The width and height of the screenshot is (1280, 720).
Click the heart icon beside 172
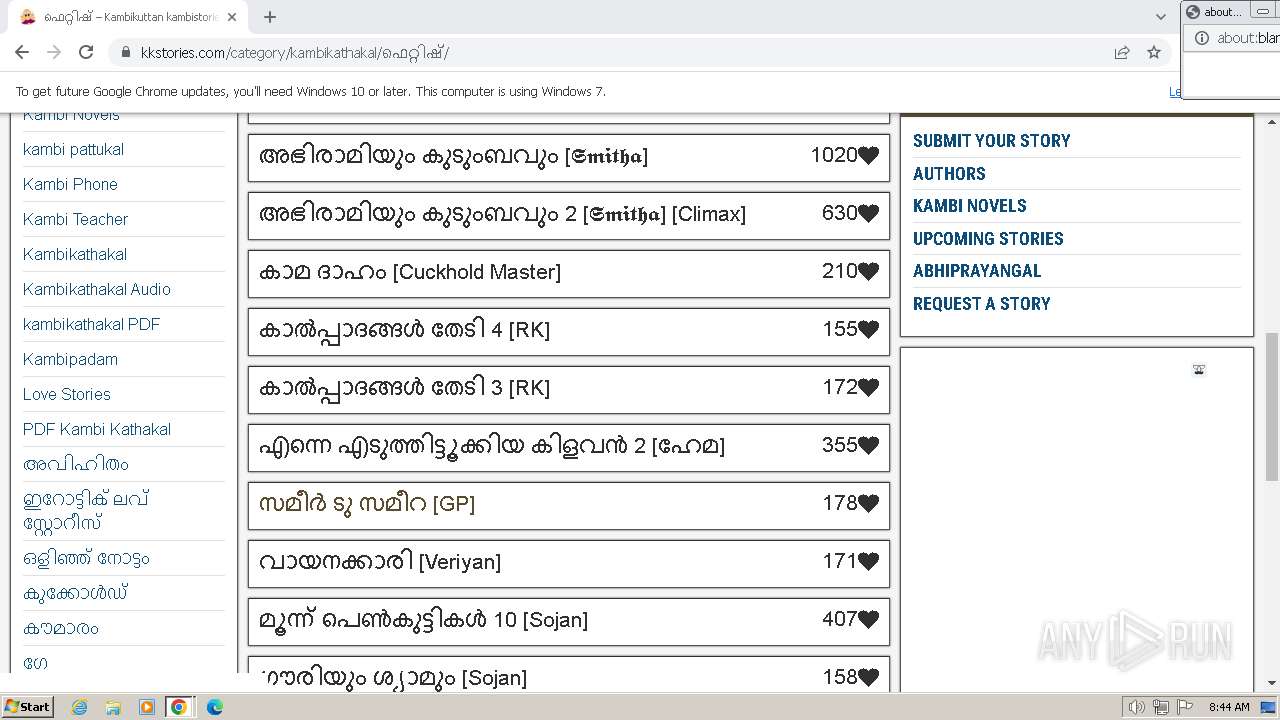[868, 388]
